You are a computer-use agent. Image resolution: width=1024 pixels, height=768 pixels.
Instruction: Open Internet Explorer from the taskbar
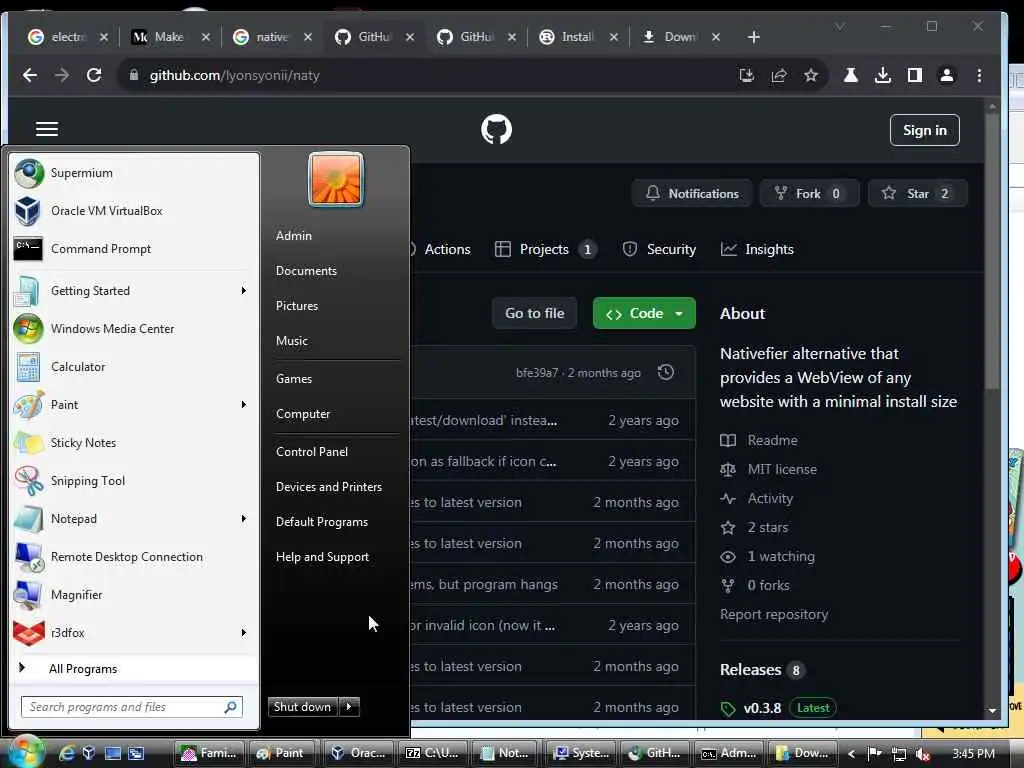tap(67, 753)
